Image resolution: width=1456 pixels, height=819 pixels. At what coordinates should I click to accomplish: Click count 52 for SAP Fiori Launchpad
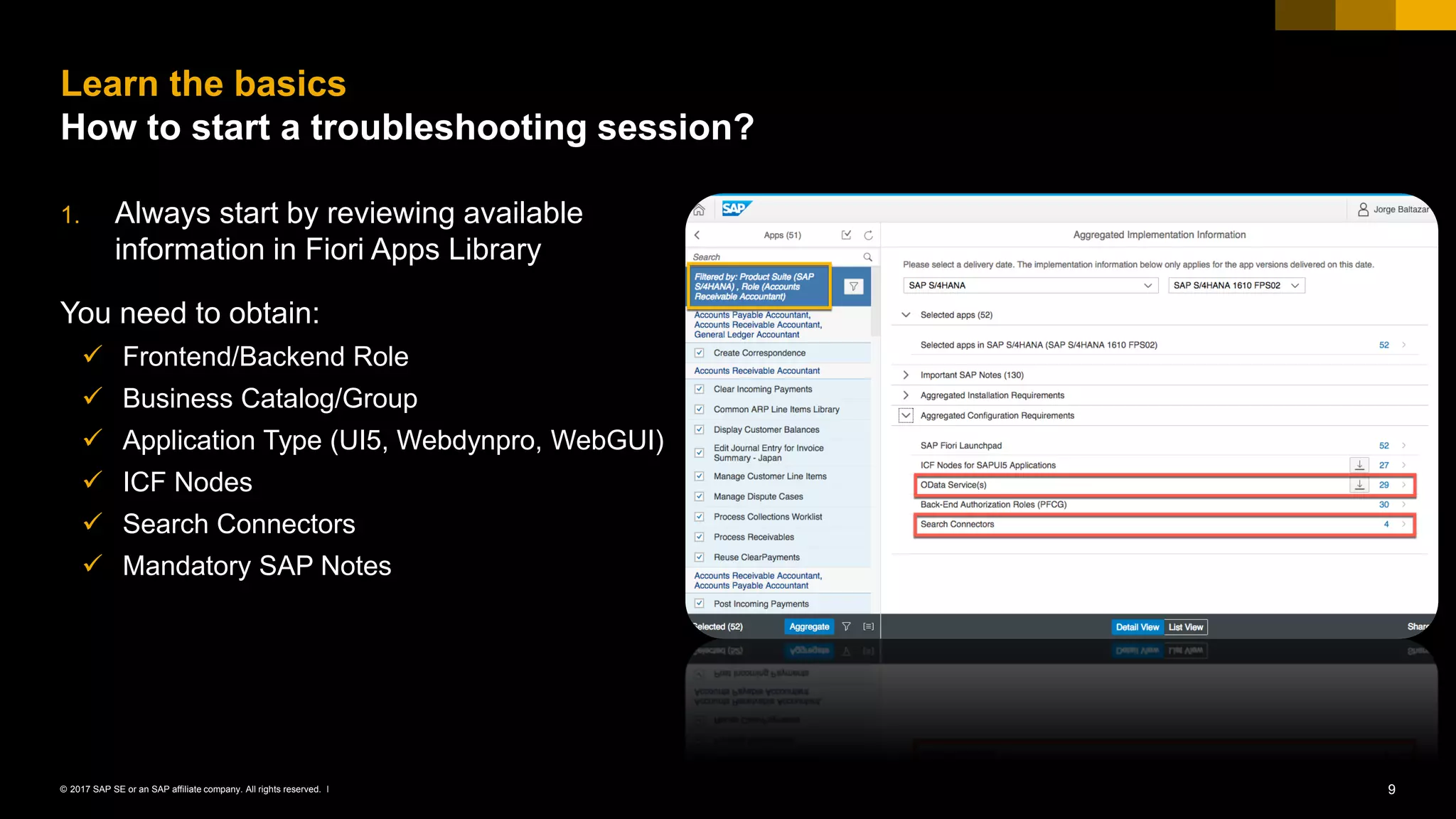1383,446
